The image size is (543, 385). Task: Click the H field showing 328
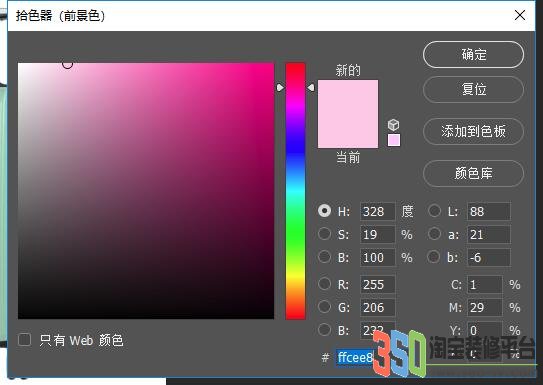[377, 211]
